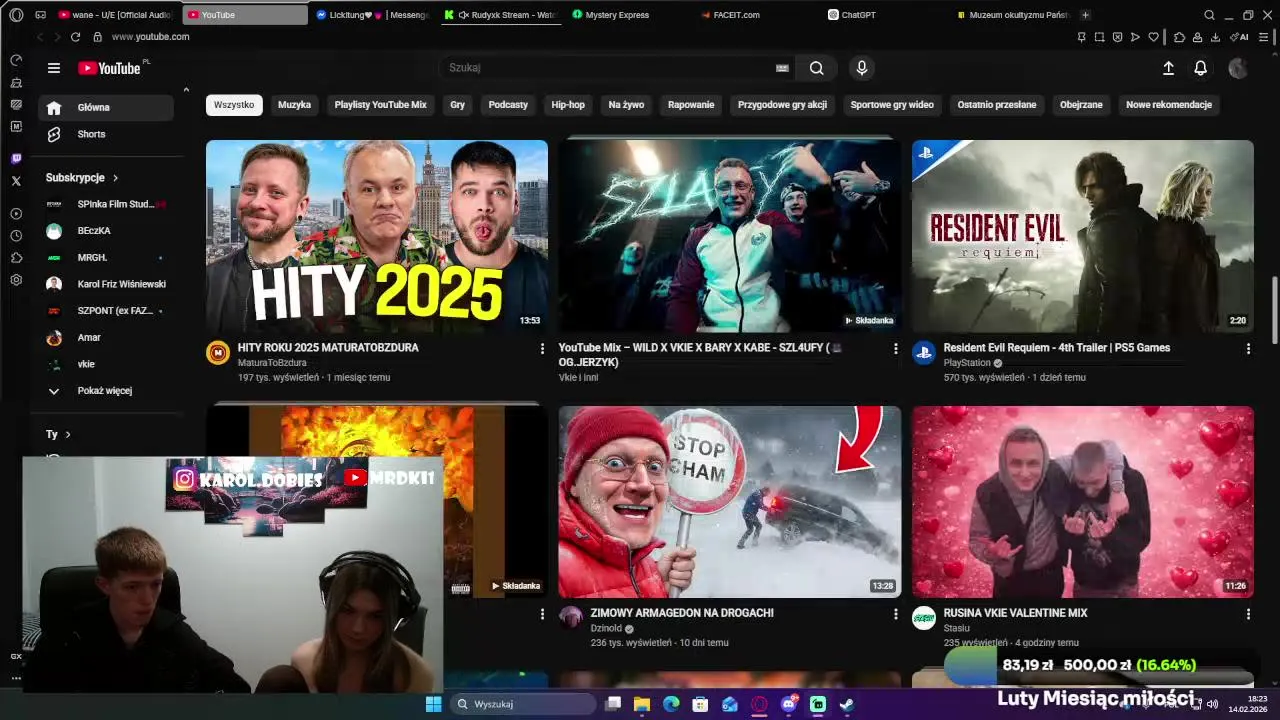Open a new browser tab

tap(1085, 15)
